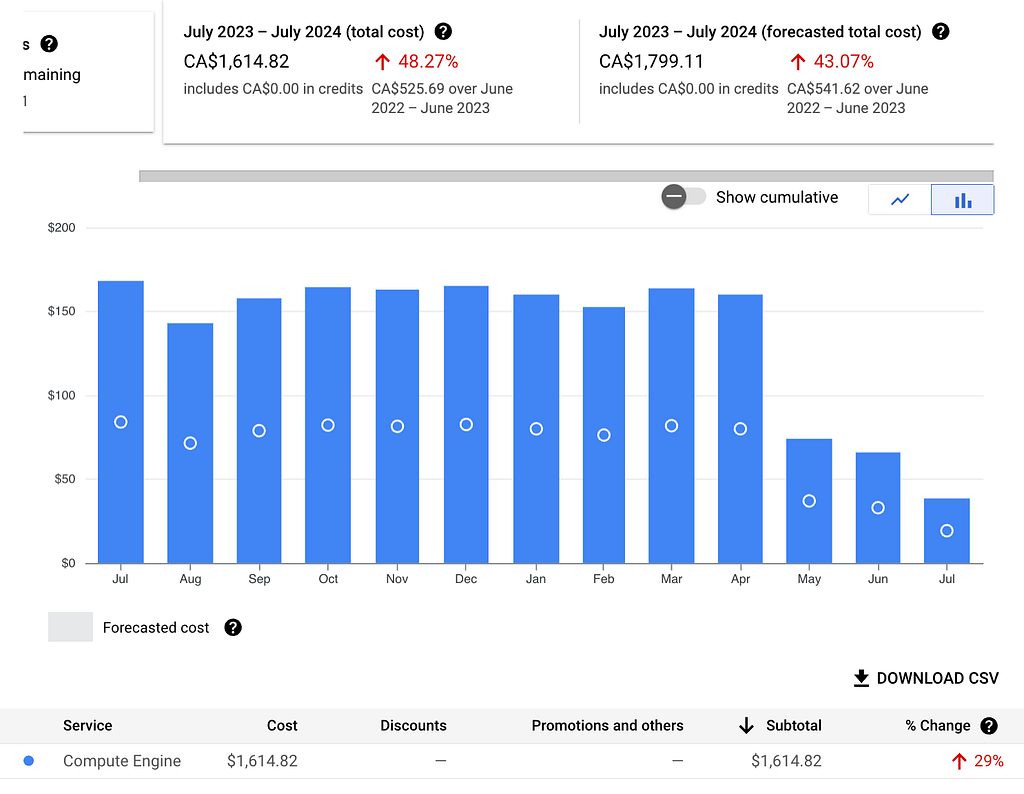
Task: Click the Forecasted cost legend label
Action: point(156,627)
